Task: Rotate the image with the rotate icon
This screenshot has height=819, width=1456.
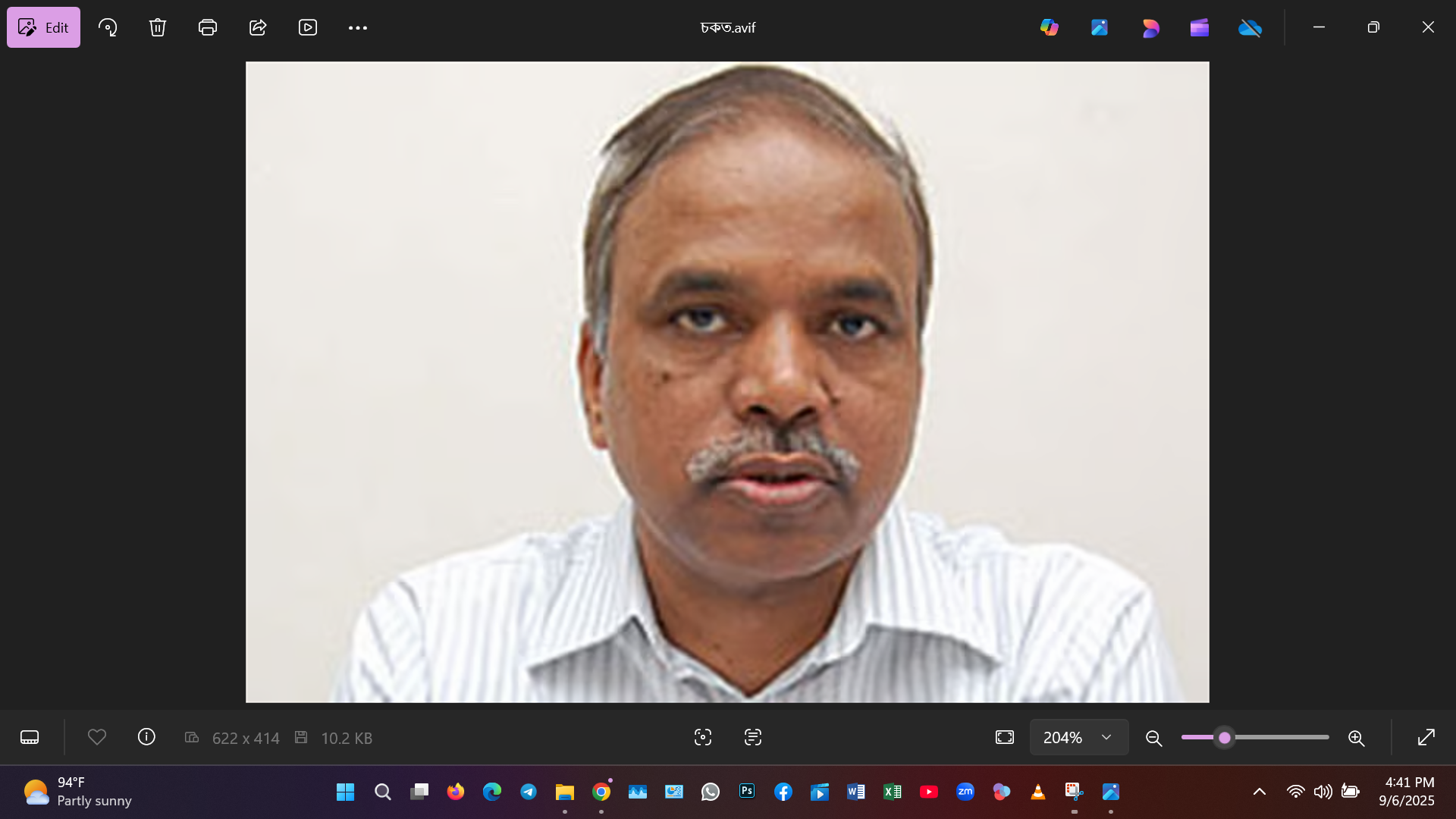Action: 108,27
